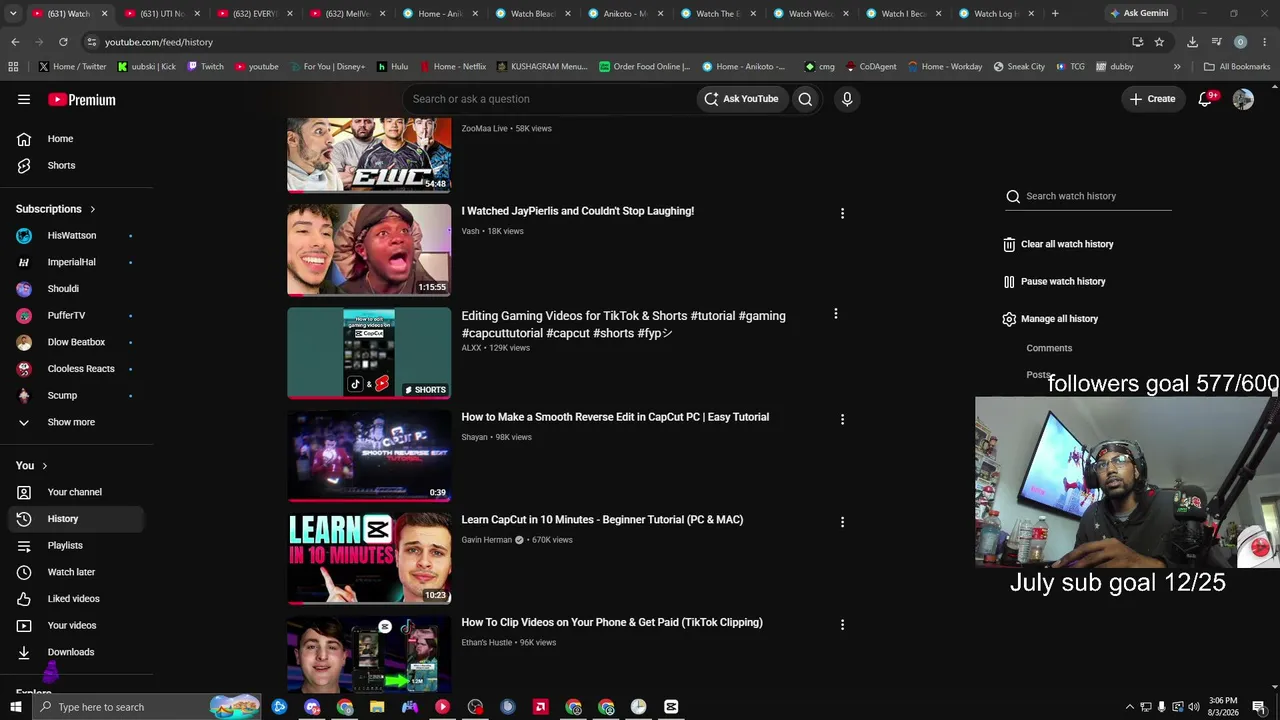Expand Subscriptions section chevron
This screenshot has height=720, width=1280.
click(x=92, y=209)
